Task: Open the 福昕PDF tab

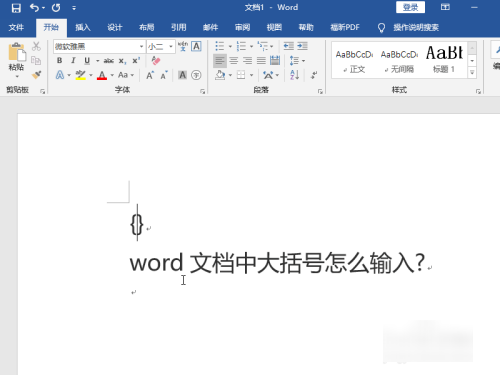Action: [345, 27]
